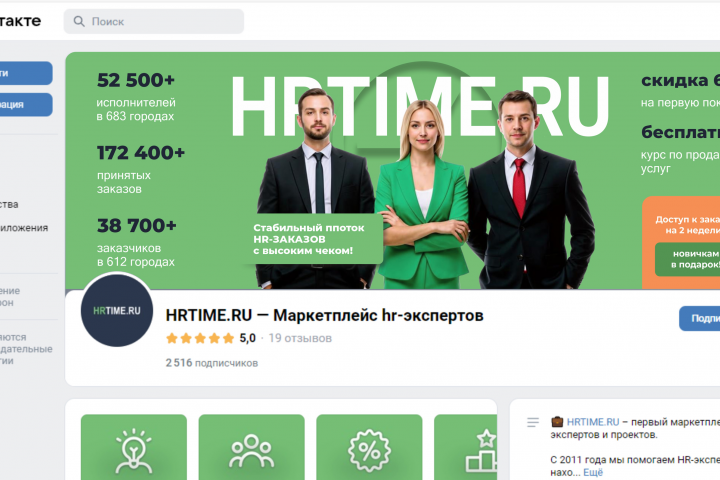720x480 pixels.
Task: Open the sidebar item ending 'иложения'
Action: tap(24, 228)
